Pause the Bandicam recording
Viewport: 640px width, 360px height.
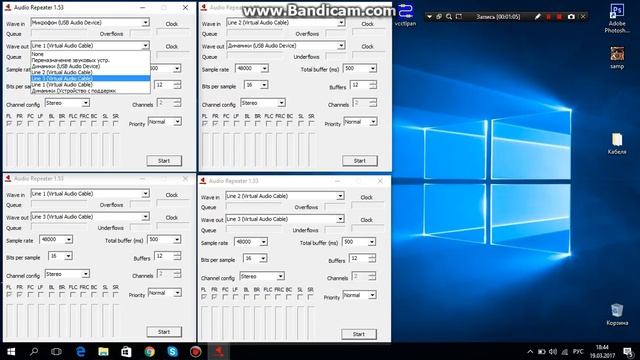click(549, 17)
